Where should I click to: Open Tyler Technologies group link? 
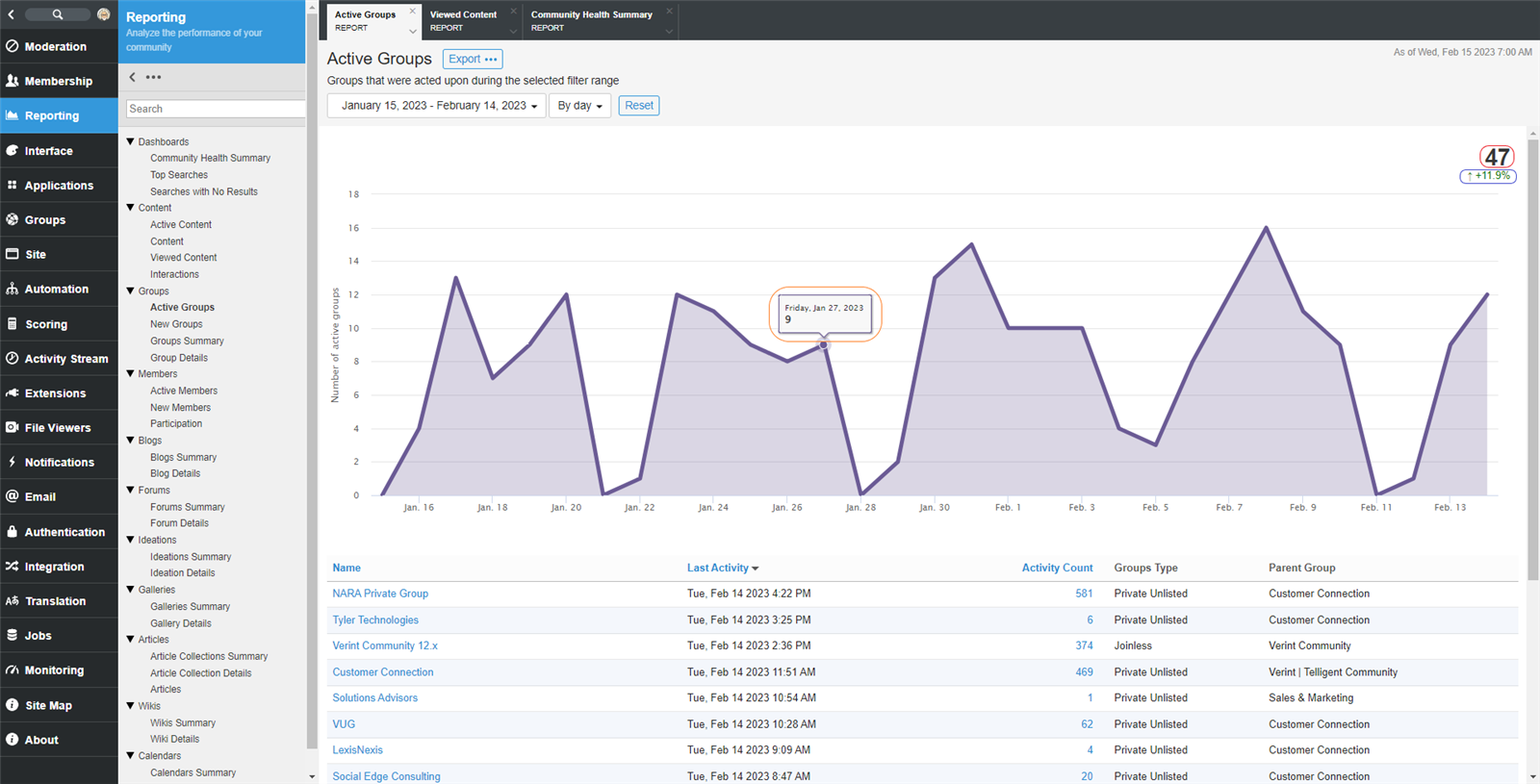tap(375, 620)
